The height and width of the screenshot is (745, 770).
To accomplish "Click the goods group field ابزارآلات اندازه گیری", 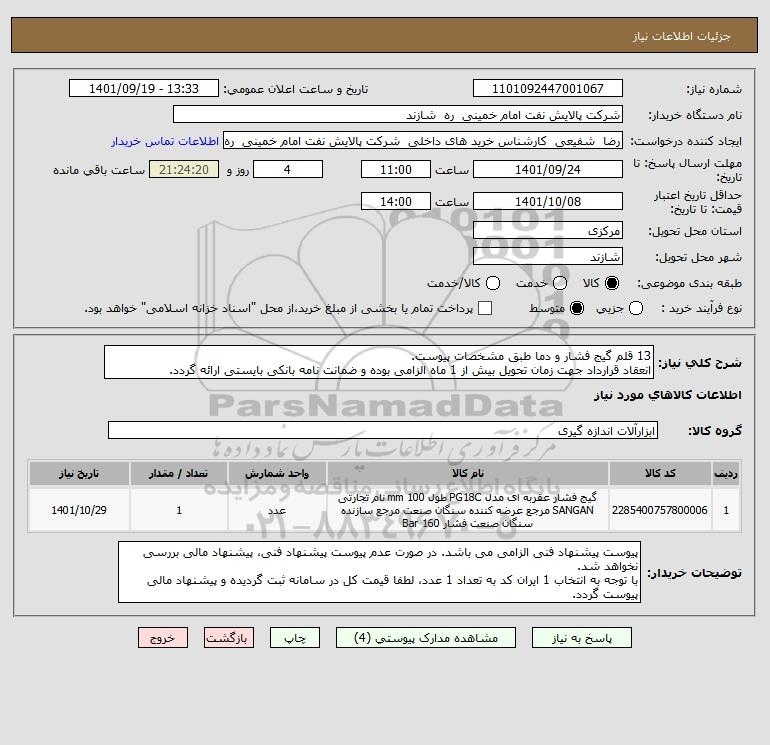I will pyautogui.click(x=383, y=430).
